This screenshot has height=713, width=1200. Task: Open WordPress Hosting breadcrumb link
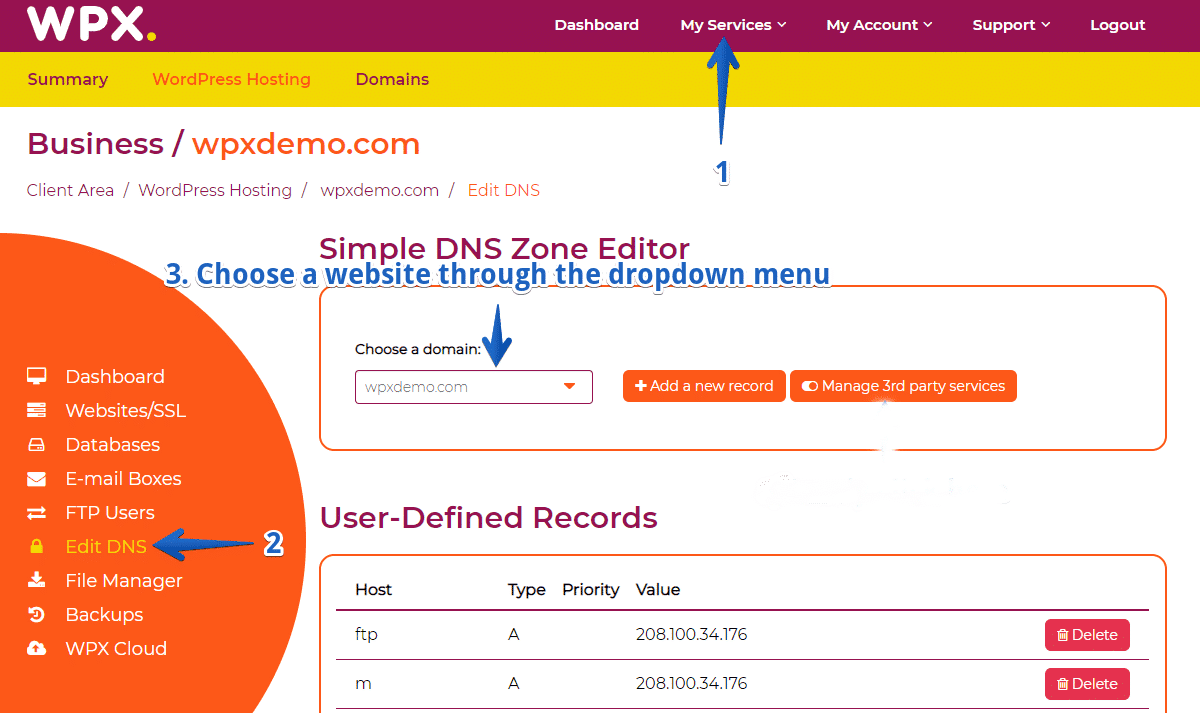pyautogui.click(x=215, y=190)
